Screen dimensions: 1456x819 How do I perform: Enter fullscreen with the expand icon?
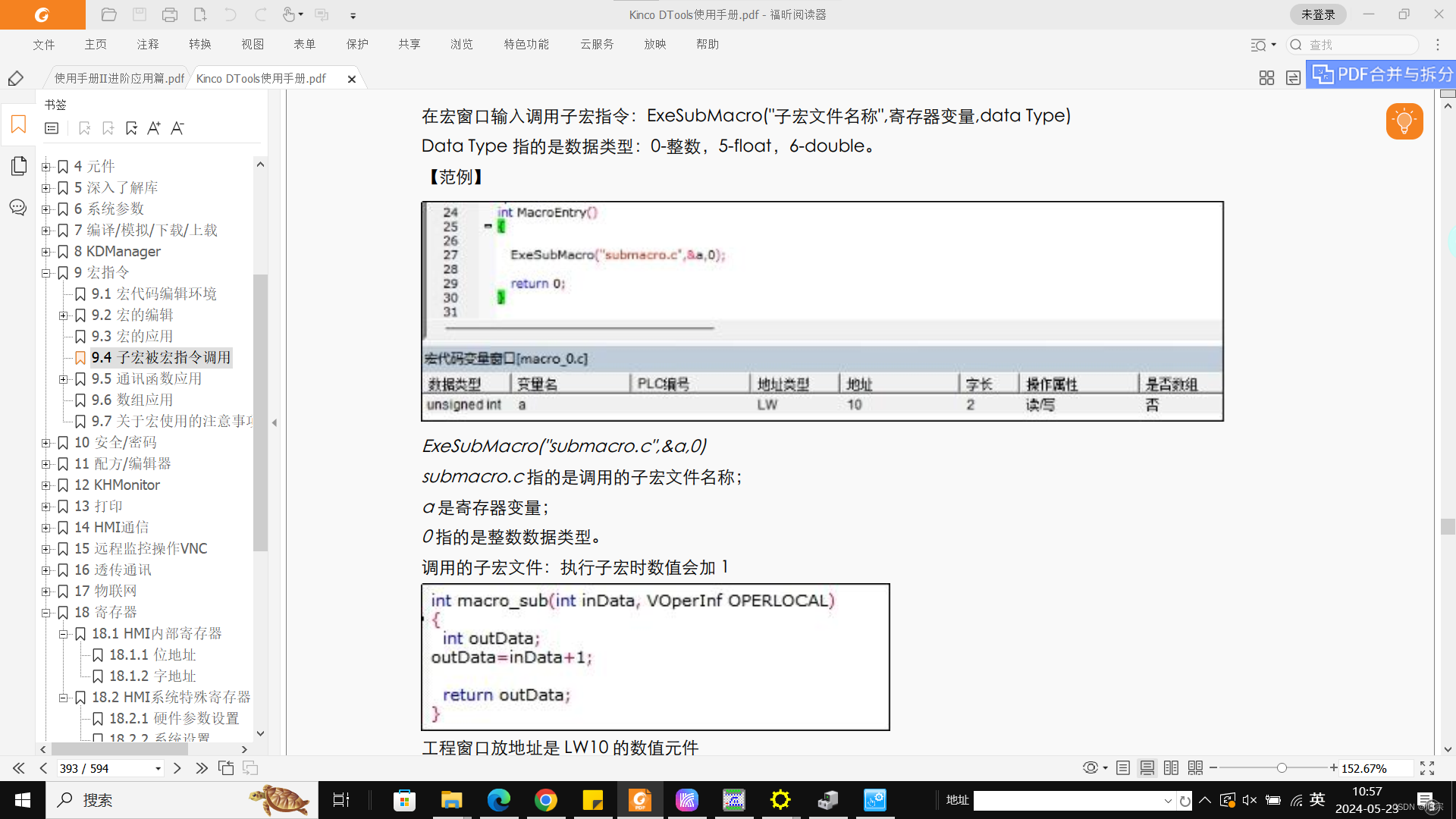point(1427,768)
